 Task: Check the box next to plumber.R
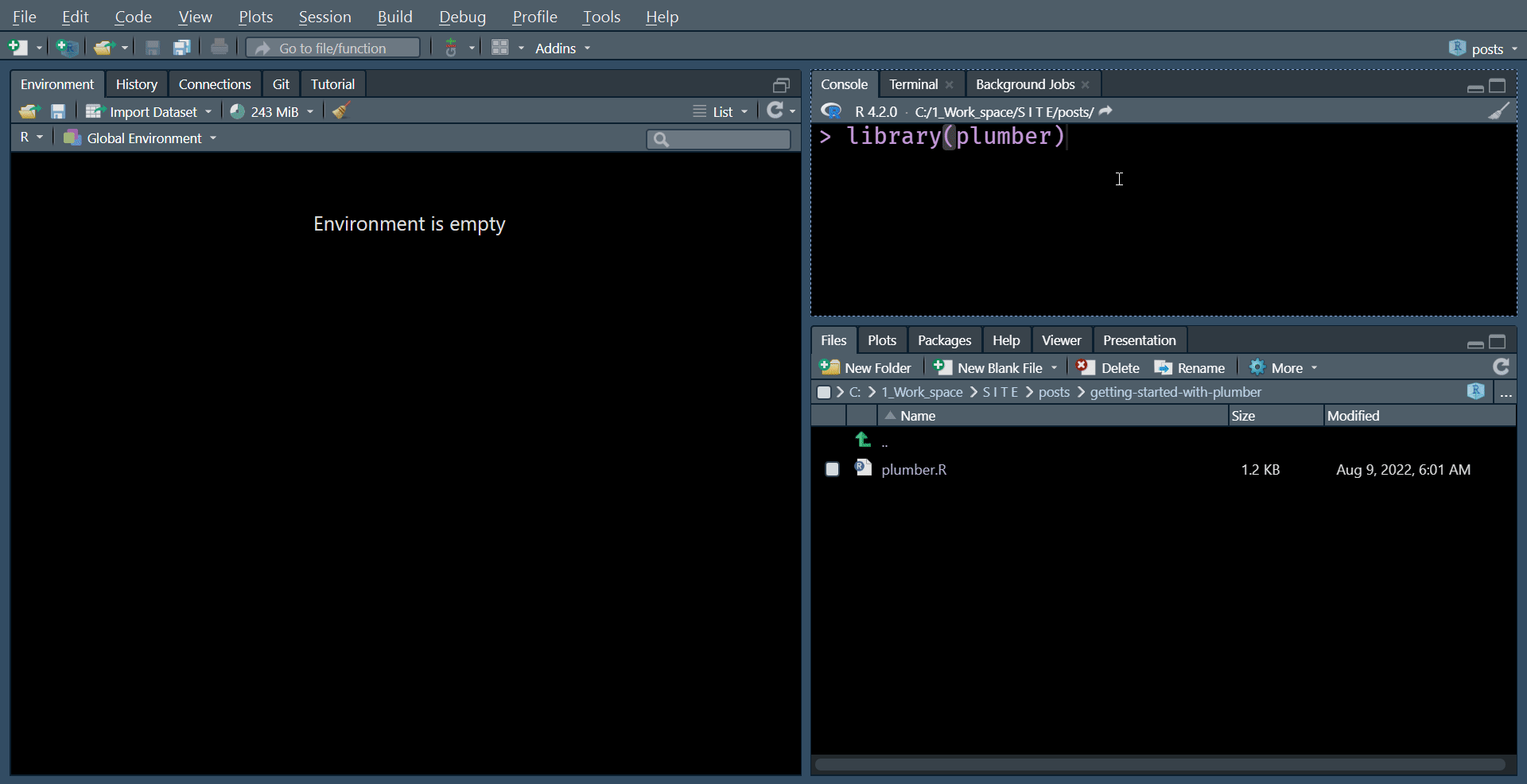click(832, 469)
